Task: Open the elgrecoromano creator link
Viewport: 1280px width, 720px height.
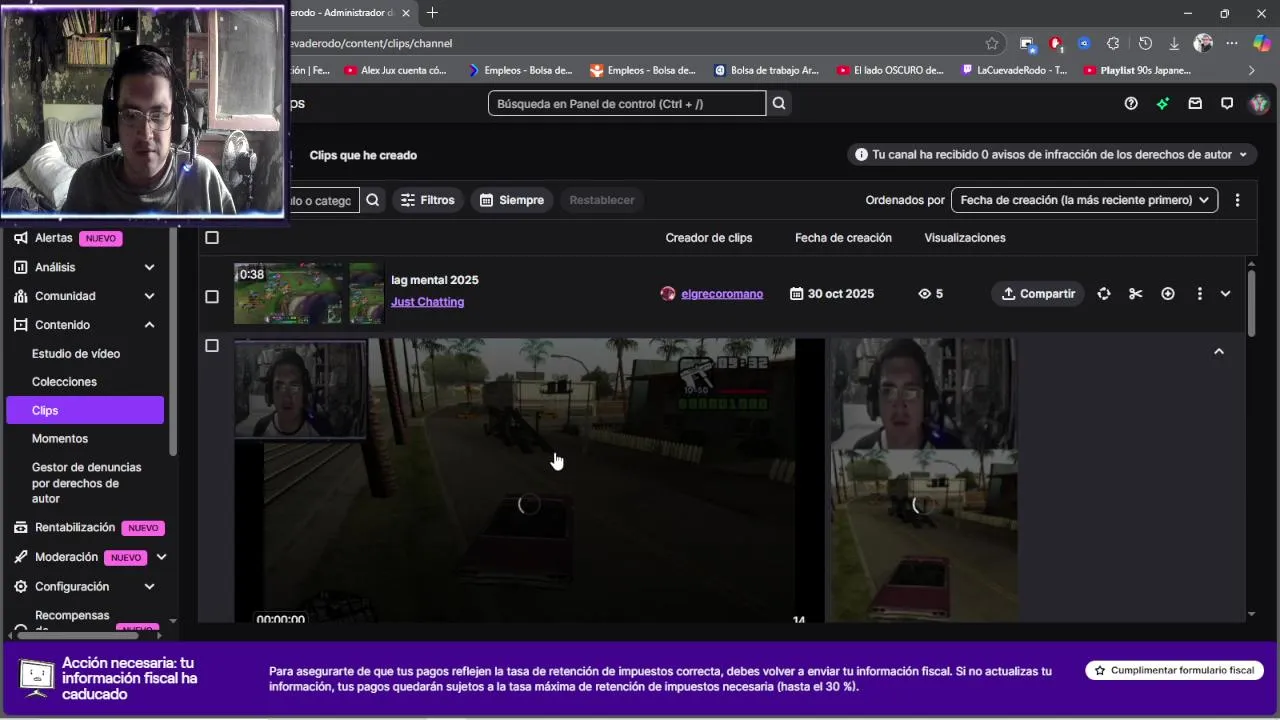Action: tap(722, 294)
